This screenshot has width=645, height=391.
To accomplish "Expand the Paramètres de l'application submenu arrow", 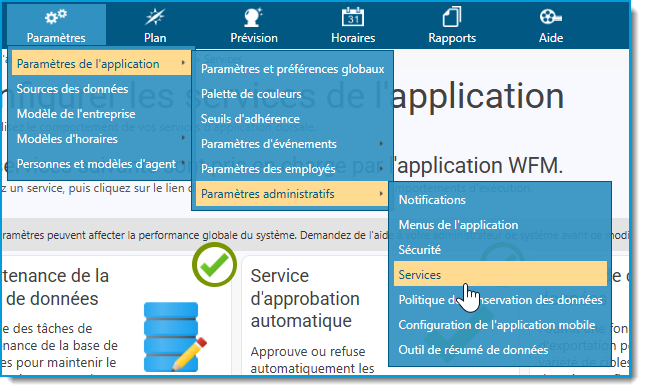I will click(183, 63).
